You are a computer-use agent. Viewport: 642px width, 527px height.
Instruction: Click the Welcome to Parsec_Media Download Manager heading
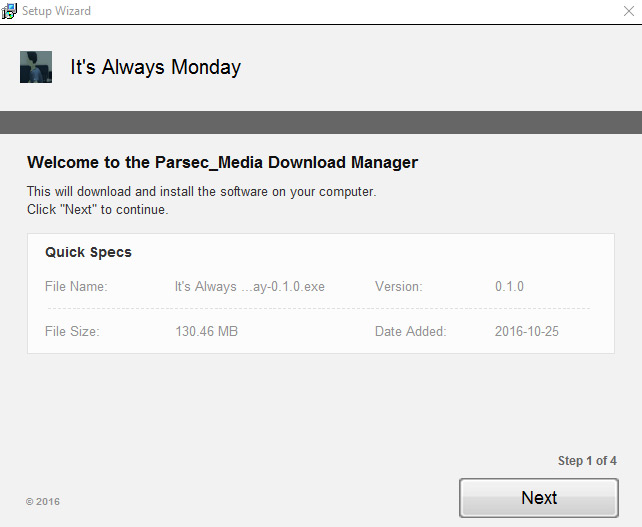click(222, 163)
